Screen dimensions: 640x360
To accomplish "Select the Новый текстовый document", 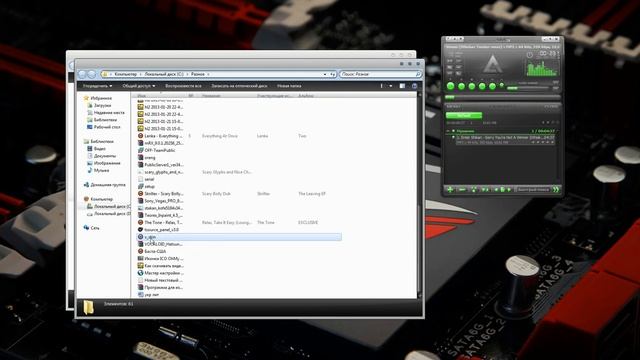I will pos(160,280).
